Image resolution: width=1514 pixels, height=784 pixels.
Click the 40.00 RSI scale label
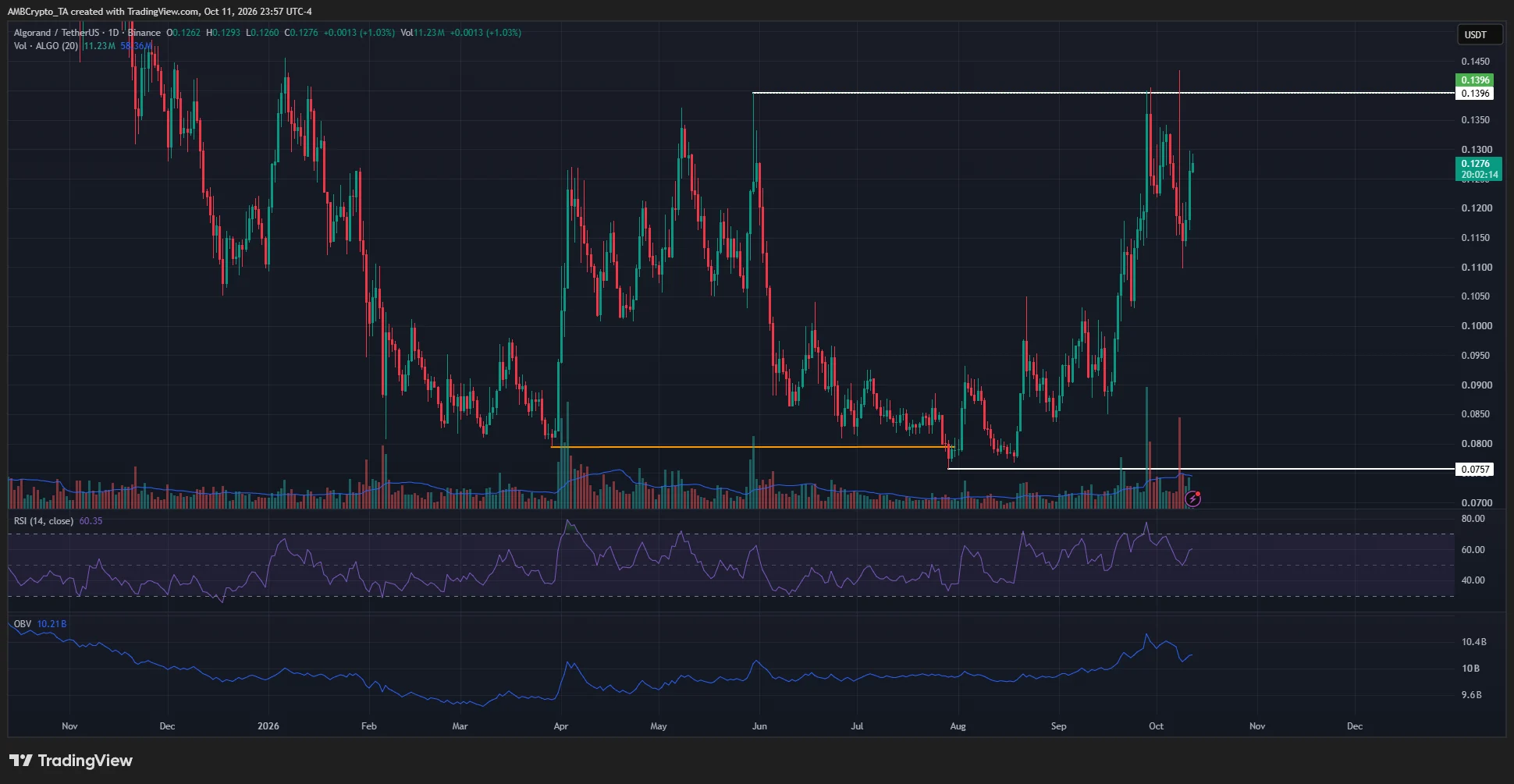1473,580
